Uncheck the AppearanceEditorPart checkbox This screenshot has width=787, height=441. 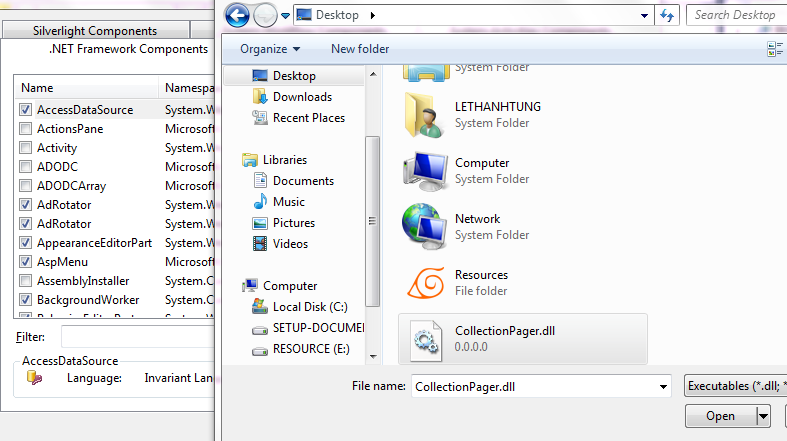click(26, 243)
